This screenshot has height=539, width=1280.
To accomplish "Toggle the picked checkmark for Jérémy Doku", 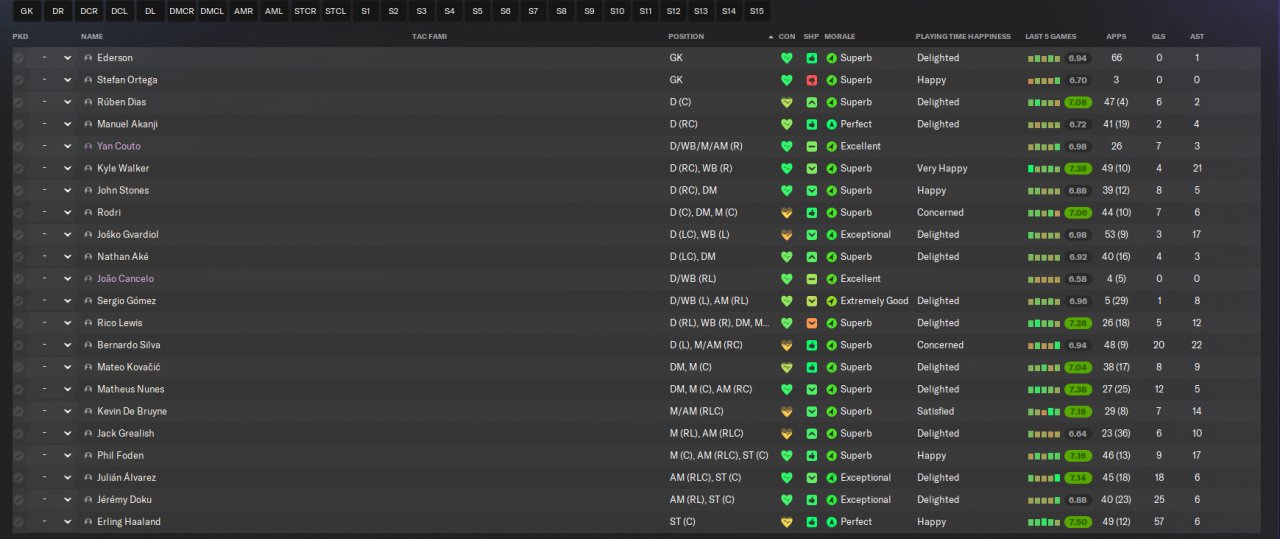I will tap(18, 500).
